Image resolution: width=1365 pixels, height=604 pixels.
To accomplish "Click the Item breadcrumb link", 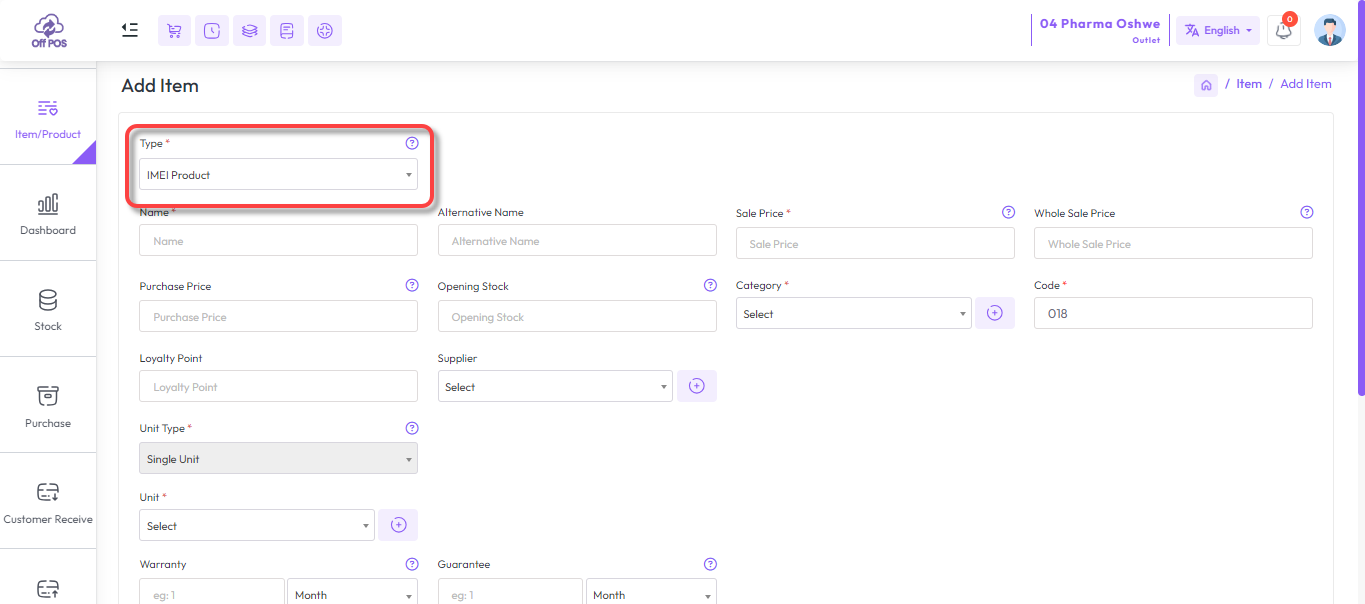I will pyautogui.click(x=1249, y=84).
